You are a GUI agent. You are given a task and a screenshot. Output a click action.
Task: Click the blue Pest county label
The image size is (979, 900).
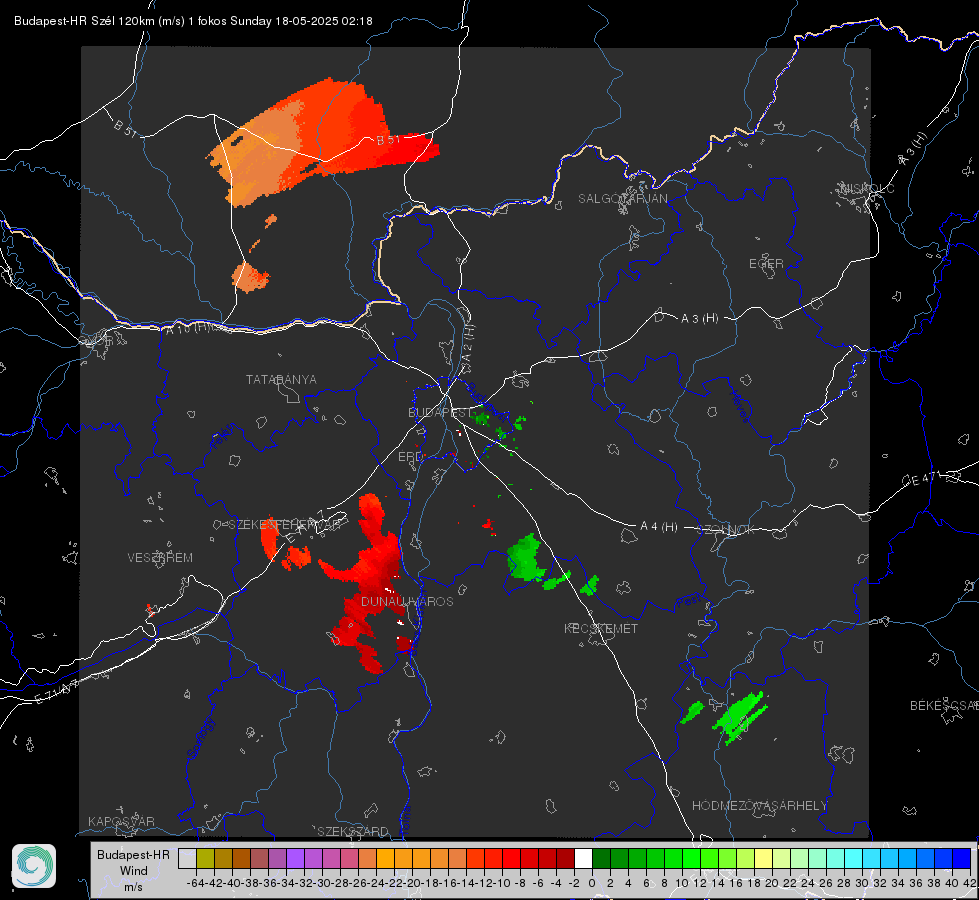[687, 603]
